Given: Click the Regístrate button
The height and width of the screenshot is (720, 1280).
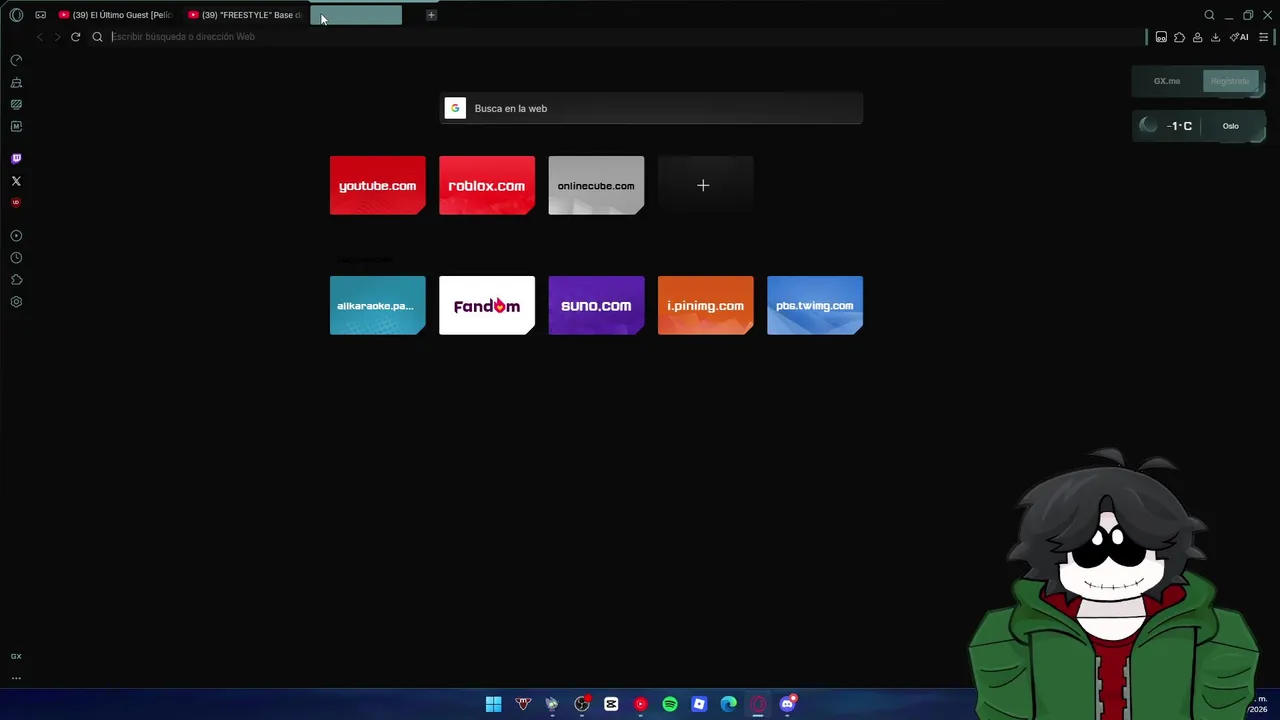Looking at the screenshot, I should 1230,81.
